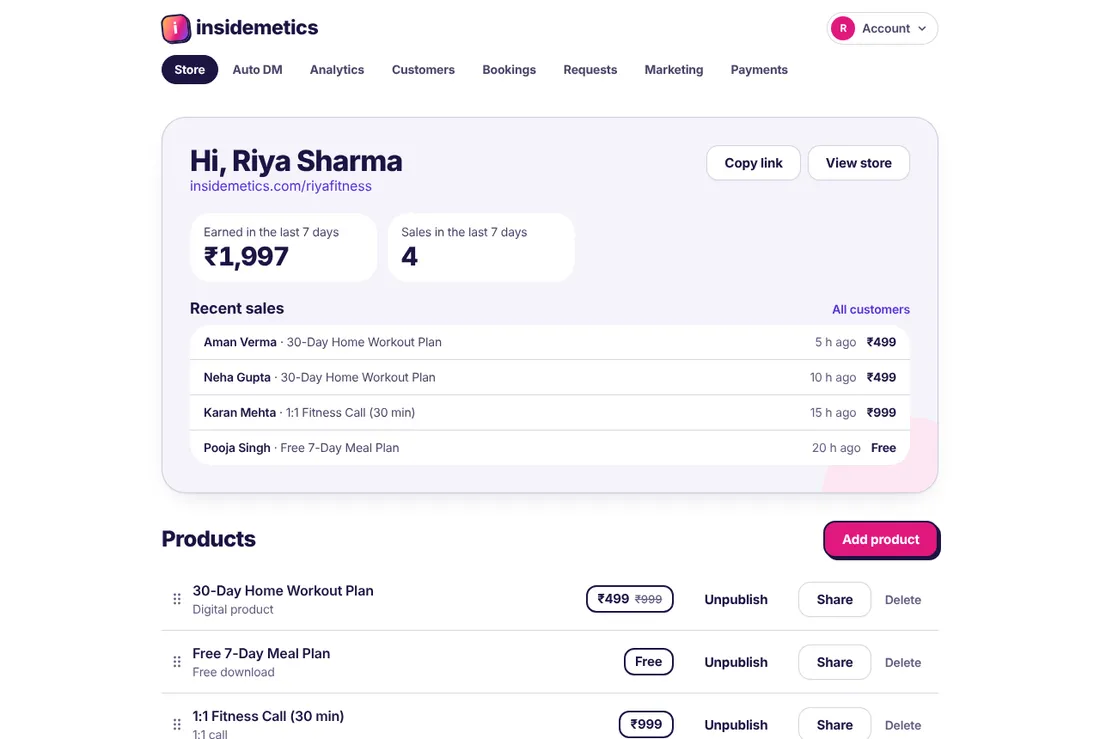Click the insidemetics logo icon
This screenshot has width=1100, height=739.
point(175,28)
